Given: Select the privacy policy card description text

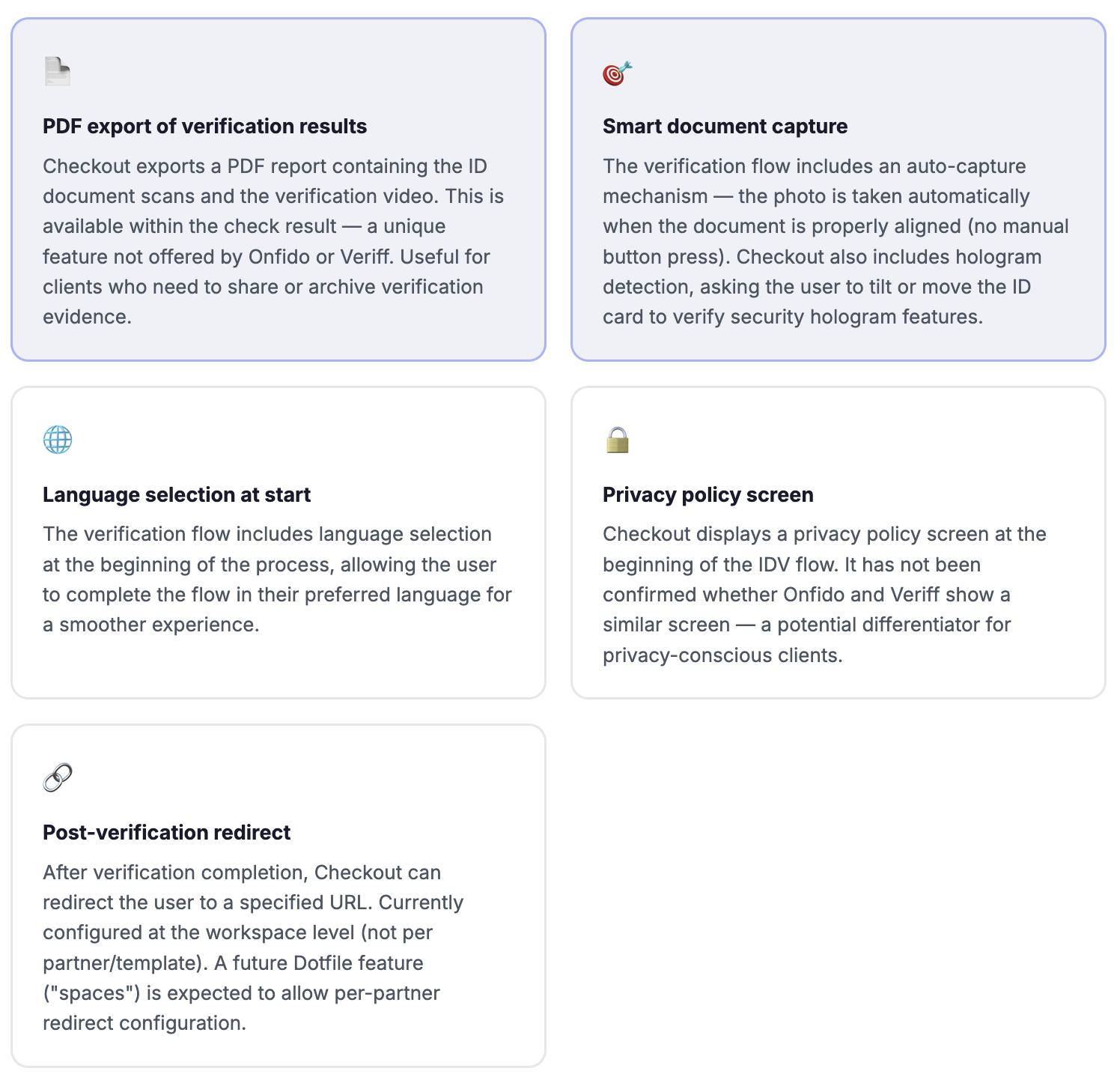Looking at the screenshot, I should (824, 595).
